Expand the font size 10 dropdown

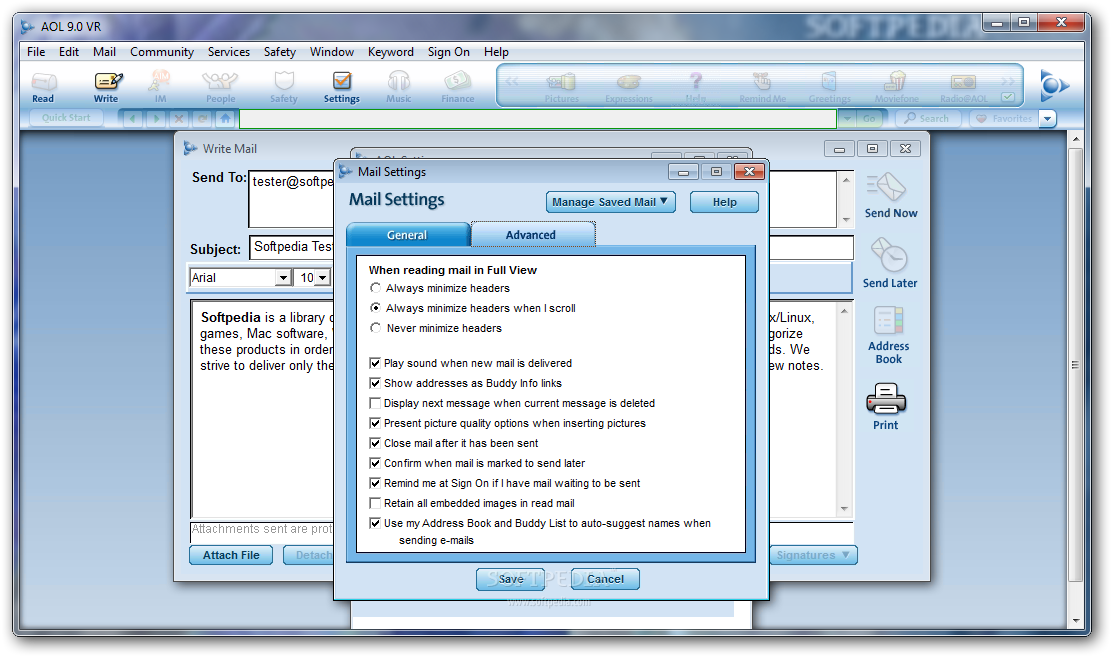click(323, 277)
